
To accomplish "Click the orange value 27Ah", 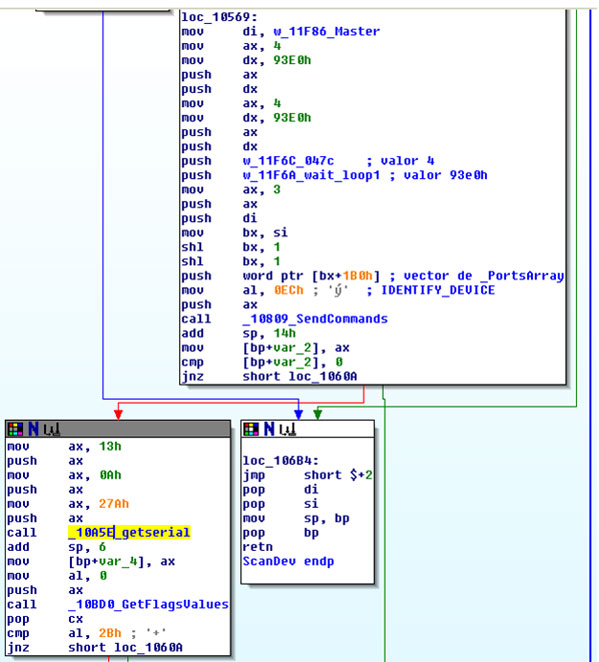I will [x=114, y=504].
